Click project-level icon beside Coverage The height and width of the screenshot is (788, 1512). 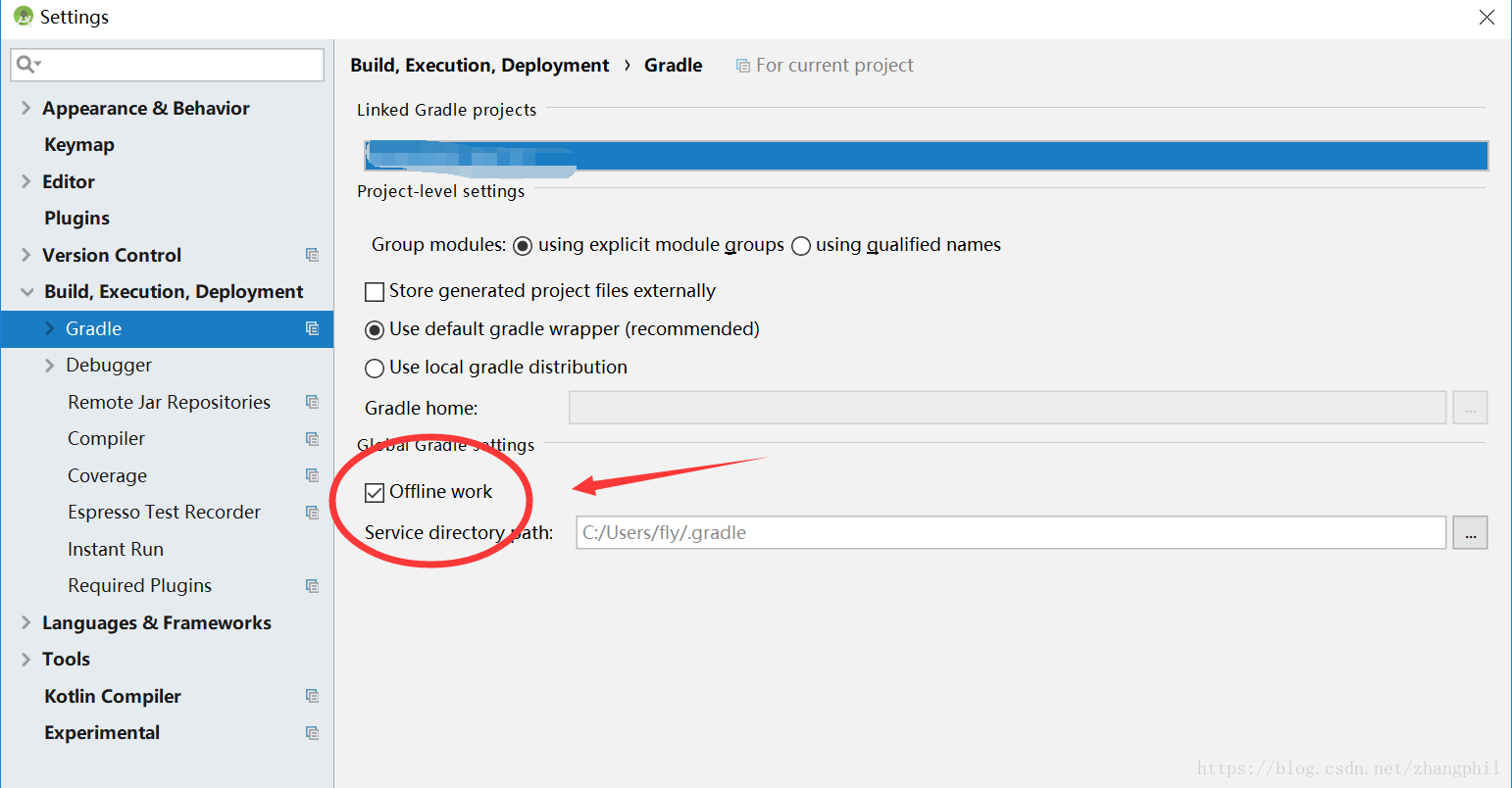pos(312,475)
